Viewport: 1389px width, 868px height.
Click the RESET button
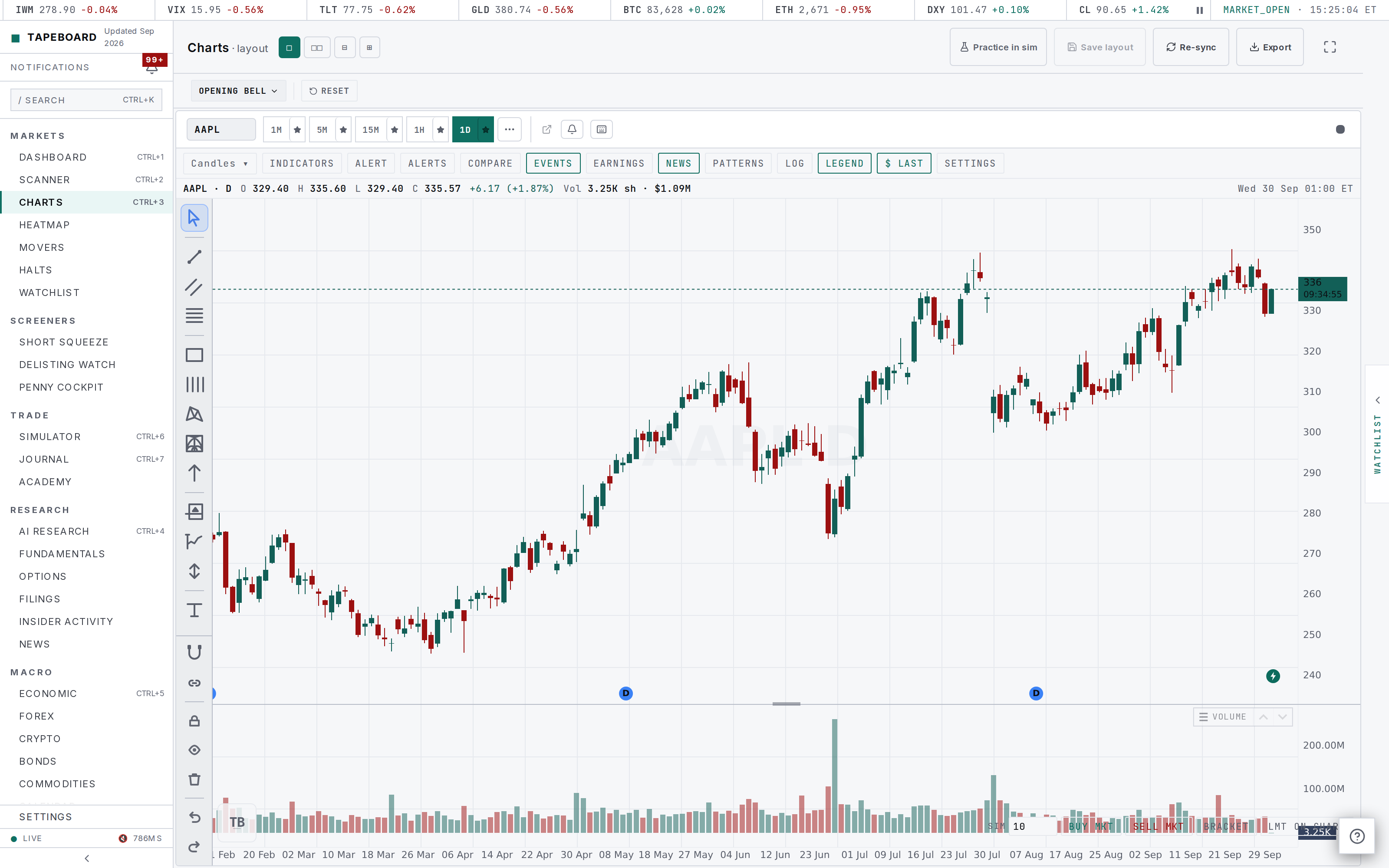click(329, 91)
